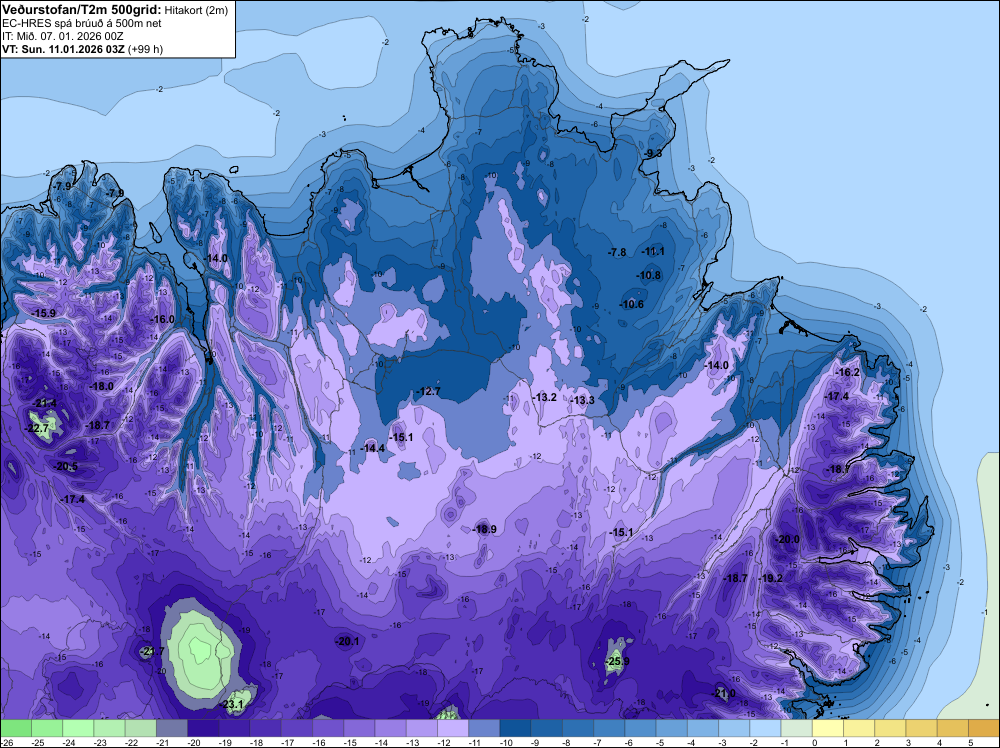Click the -14.4 temperature value
The height and width of the screenshot is (748, 1000).
point(373,448)
